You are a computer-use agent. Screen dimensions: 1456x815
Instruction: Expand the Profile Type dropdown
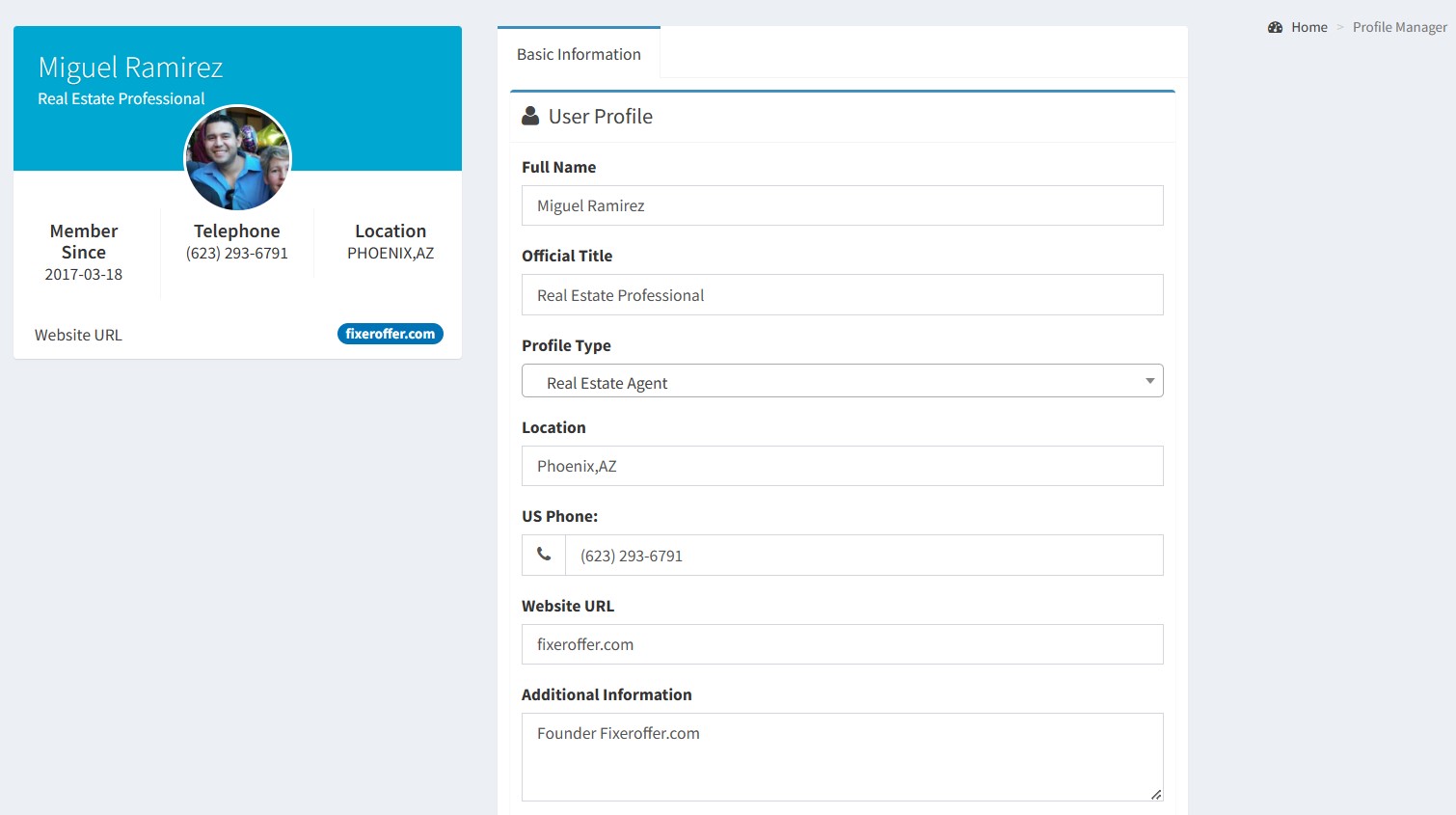pyautogui.click(x=842, y=381)
